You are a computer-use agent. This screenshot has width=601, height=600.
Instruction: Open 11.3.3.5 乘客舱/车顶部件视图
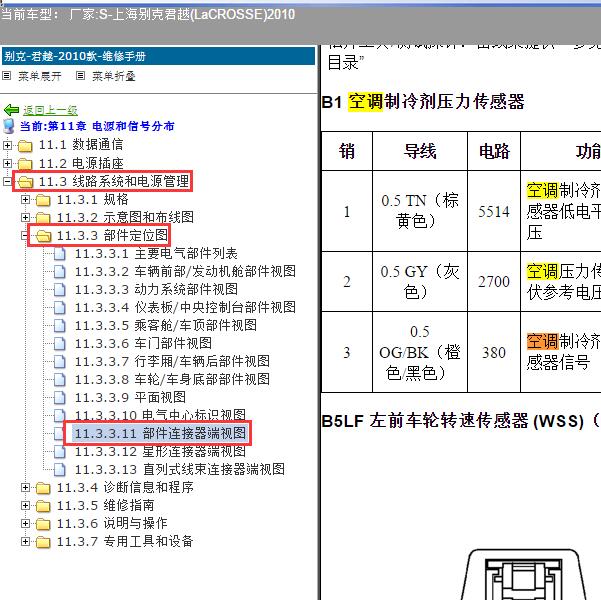166,325
